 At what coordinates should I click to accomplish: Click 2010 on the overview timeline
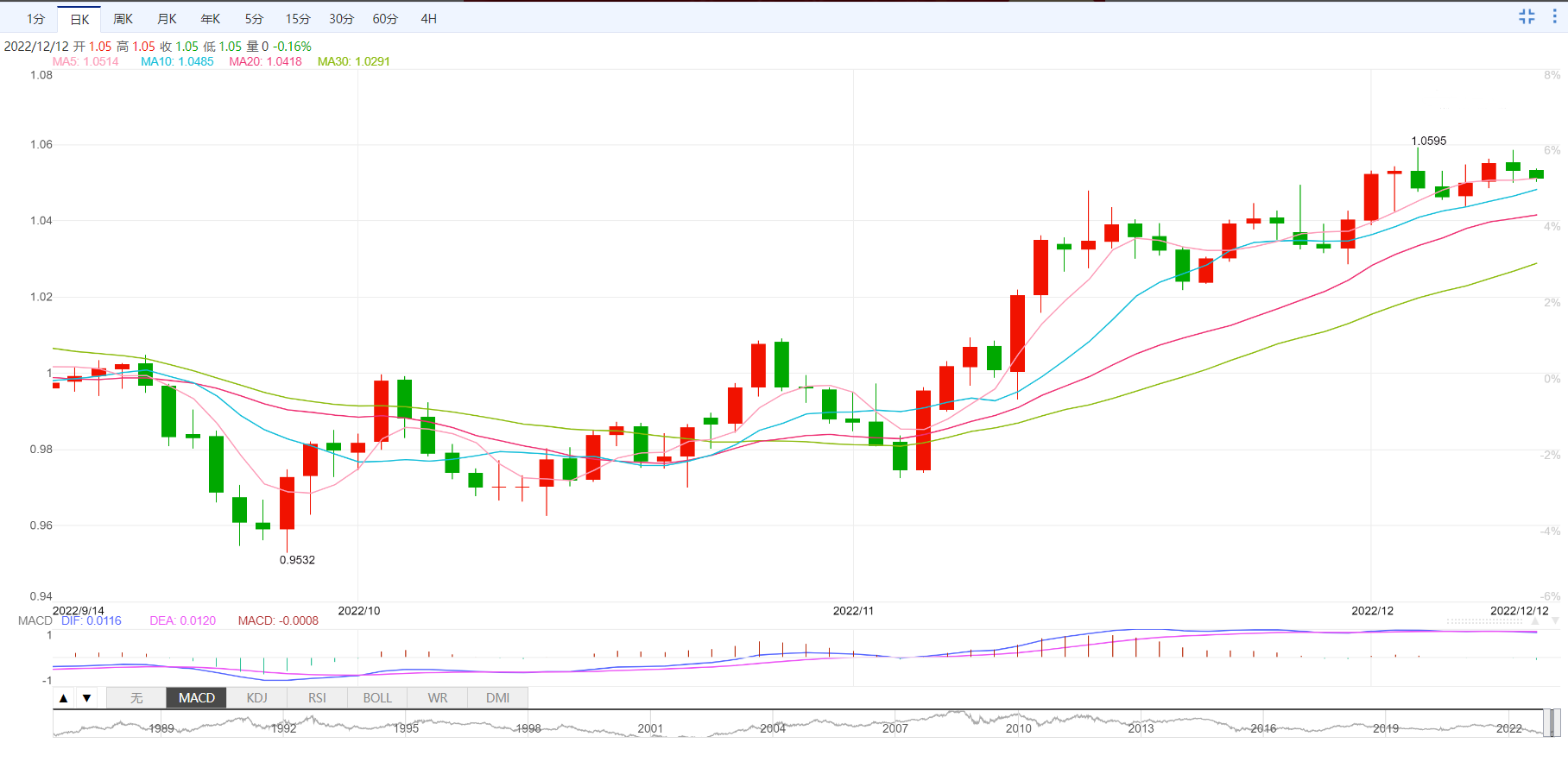(1018, 728)
